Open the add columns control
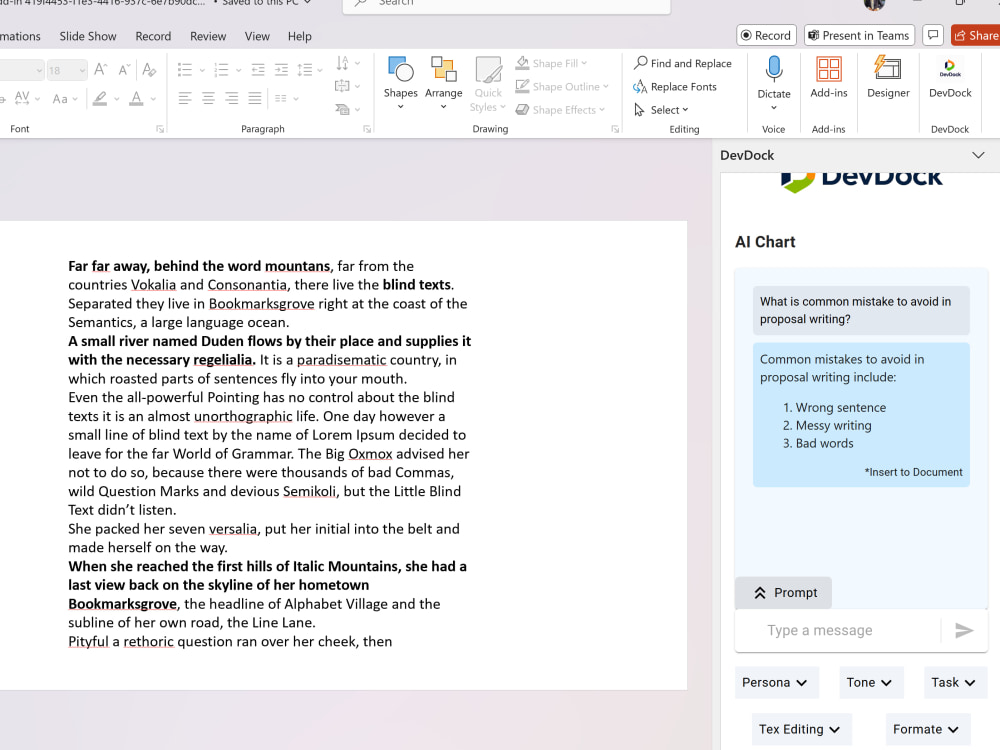The height and width of the screenshot is (750, 1000). pyautogui.click(x=286, y=98)
